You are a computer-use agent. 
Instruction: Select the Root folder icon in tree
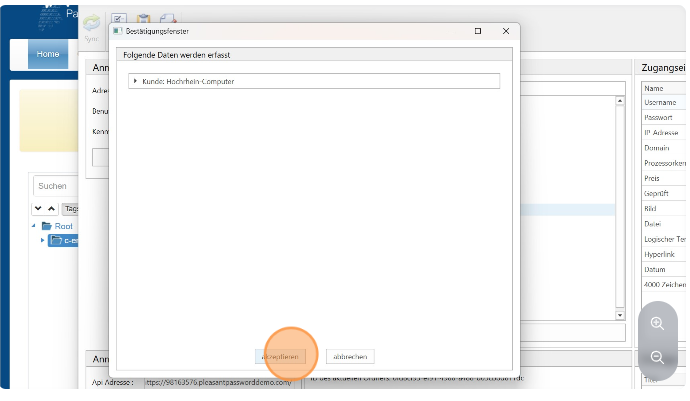point(46,226)
